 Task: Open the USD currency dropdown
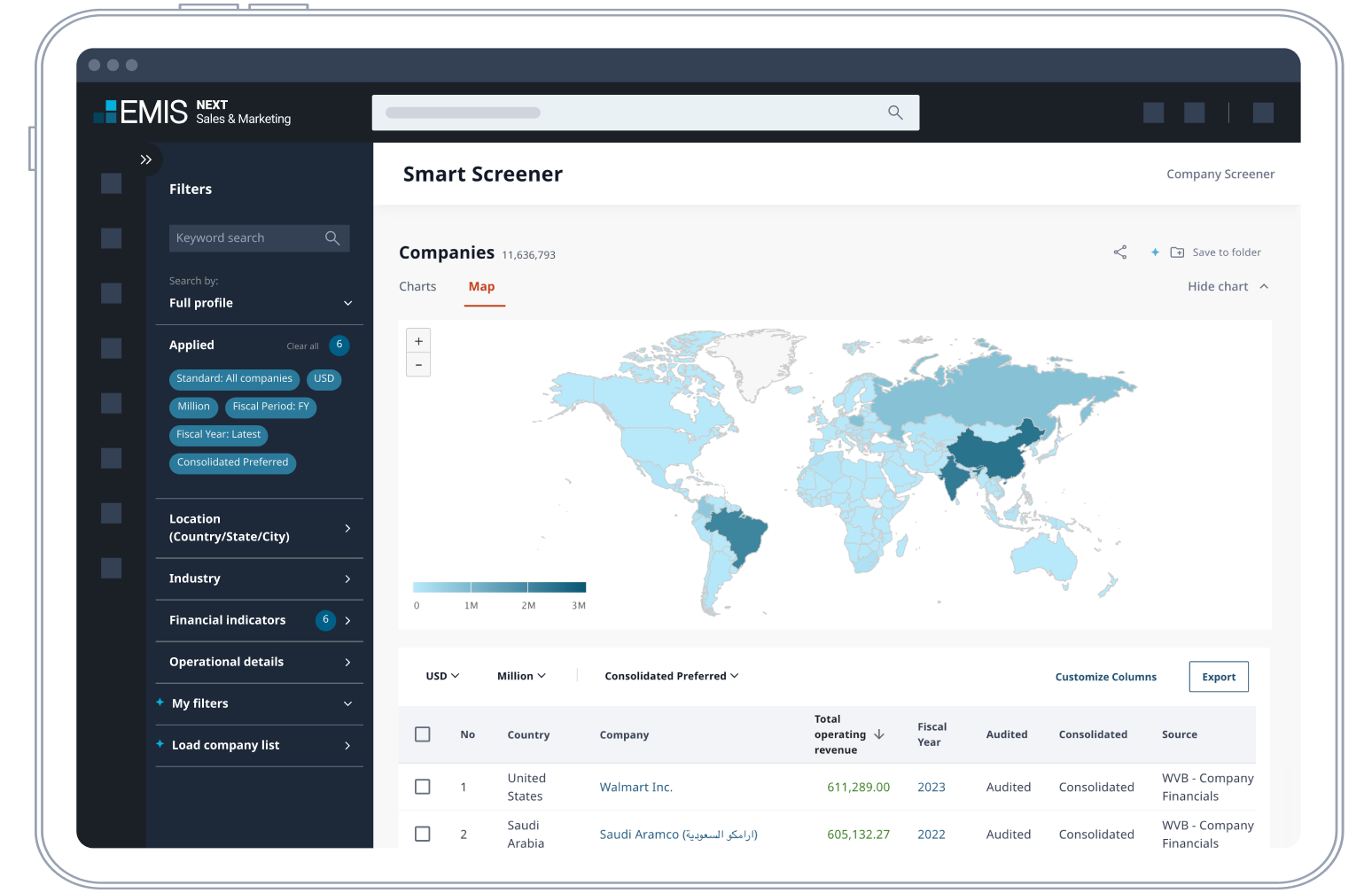[442, 676]
